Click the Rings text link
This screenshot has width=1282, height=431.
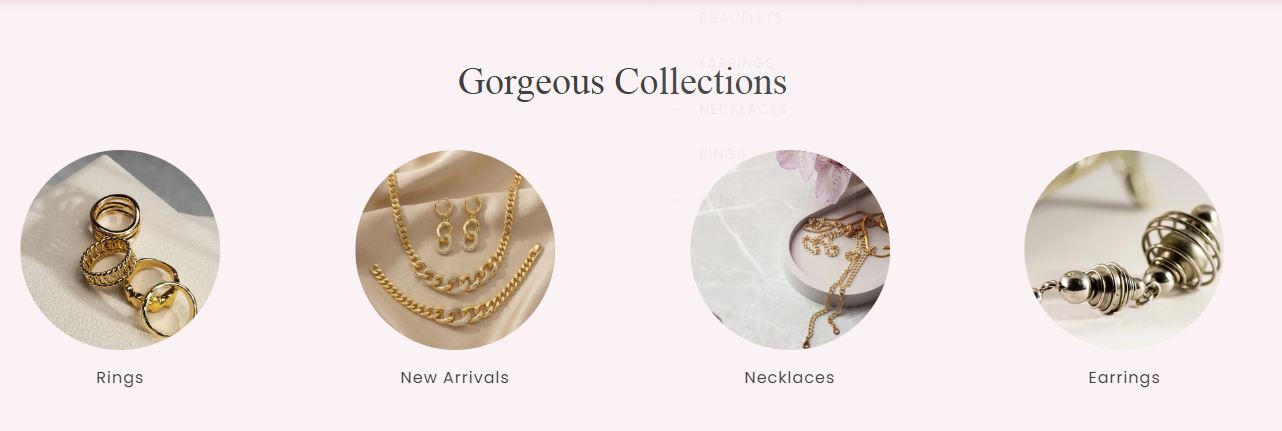point(120,378)
